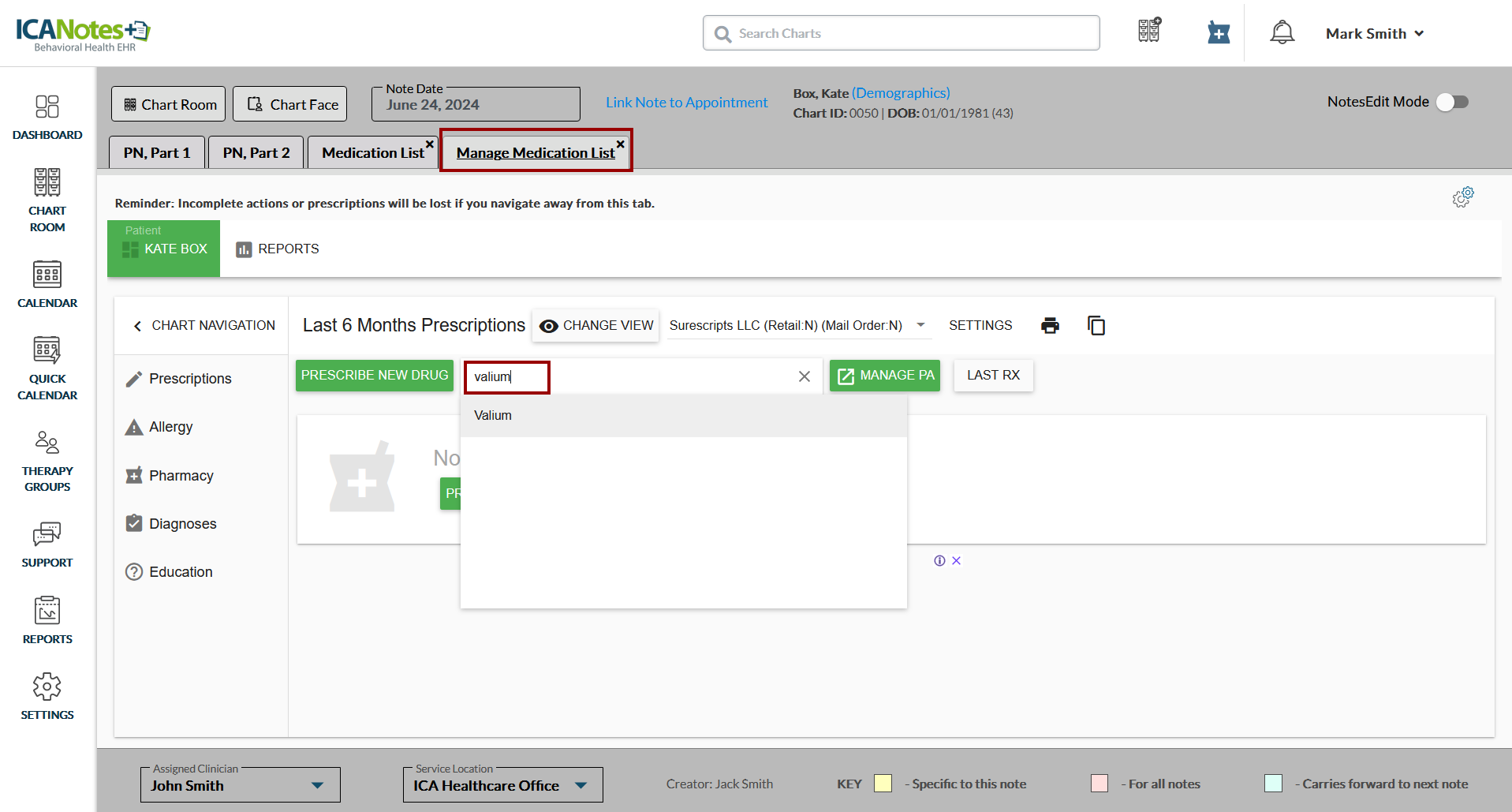Open Therapy Groups in left sidebar

click(47, 462)
